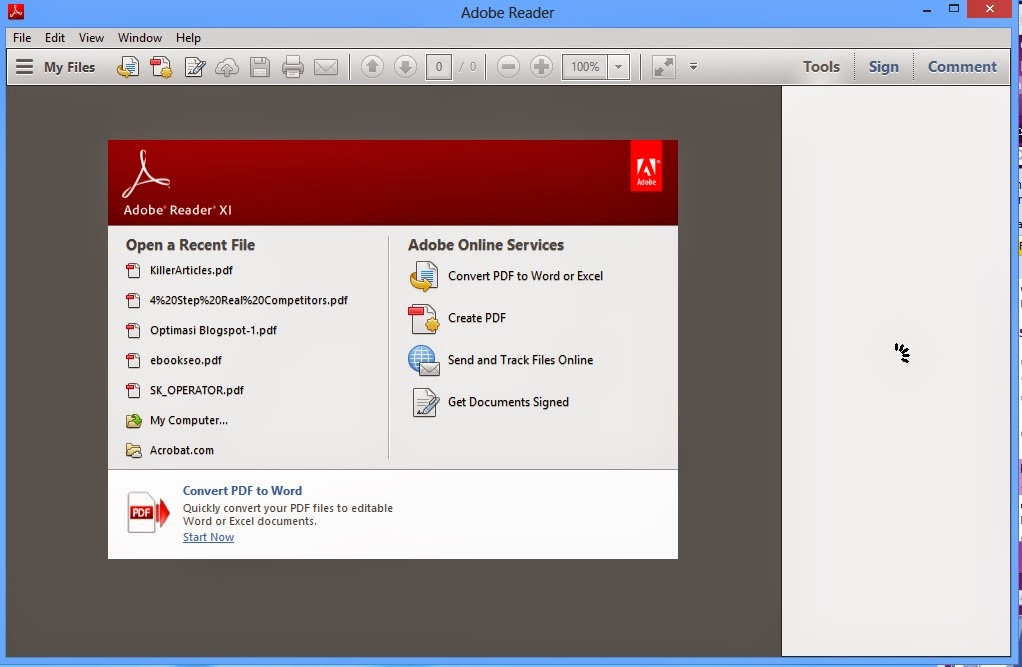Screen dimensions: 1022x667
Task: Expand the toolbar overflow chevron
Action: point(692,66)
